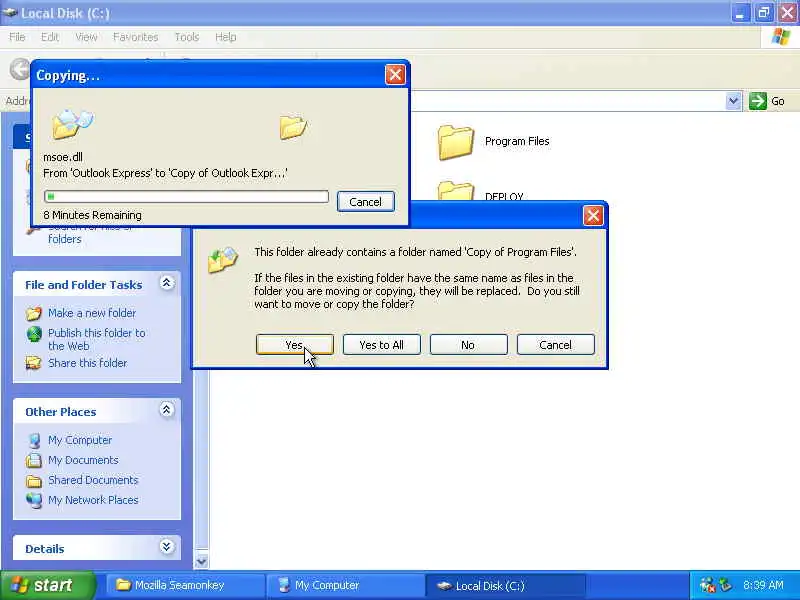
Task: Click the Back navigation button
Action: pos(20,69)
